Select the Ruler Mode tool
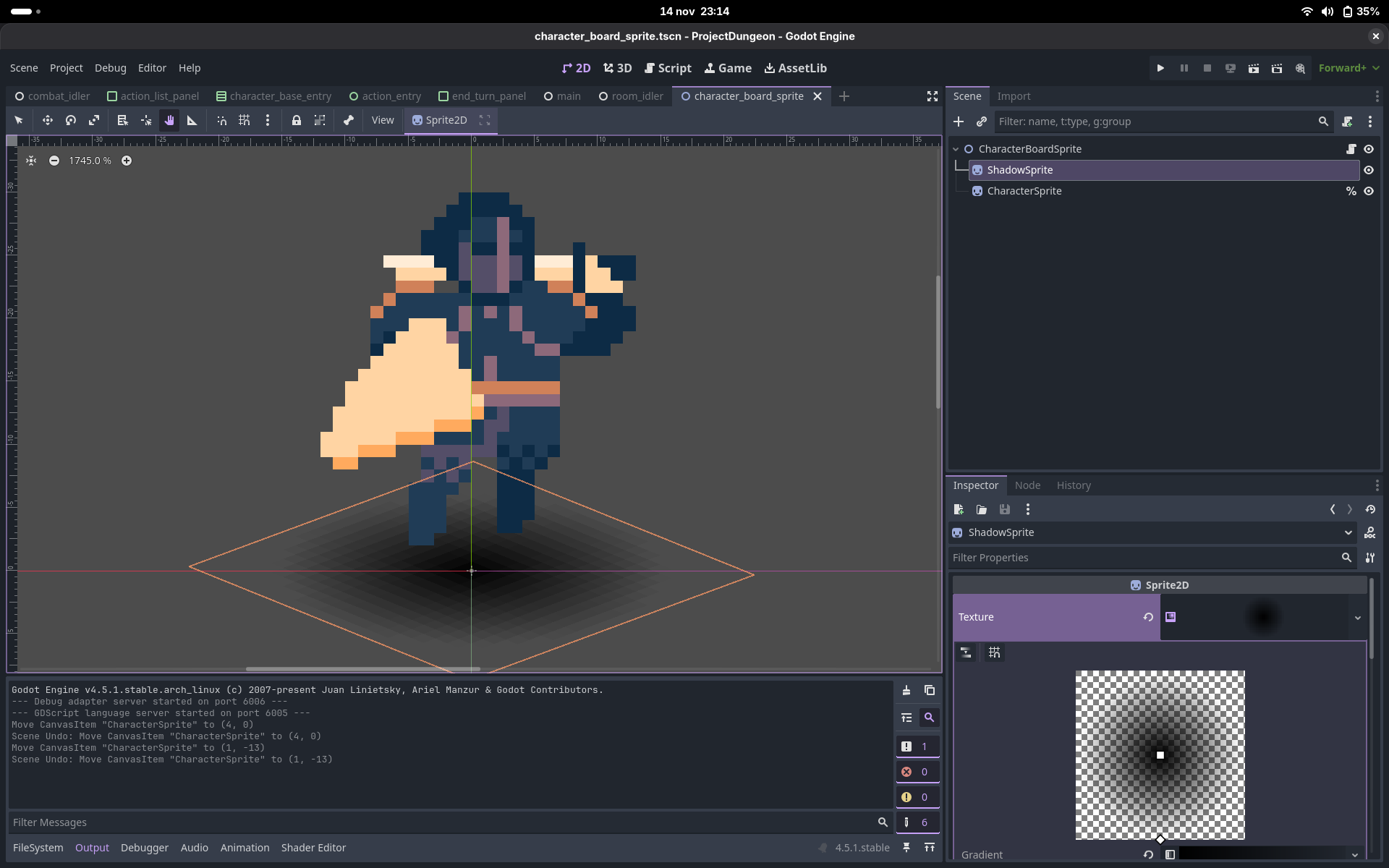Screen dimensions: 1389x868 [192, 120]
